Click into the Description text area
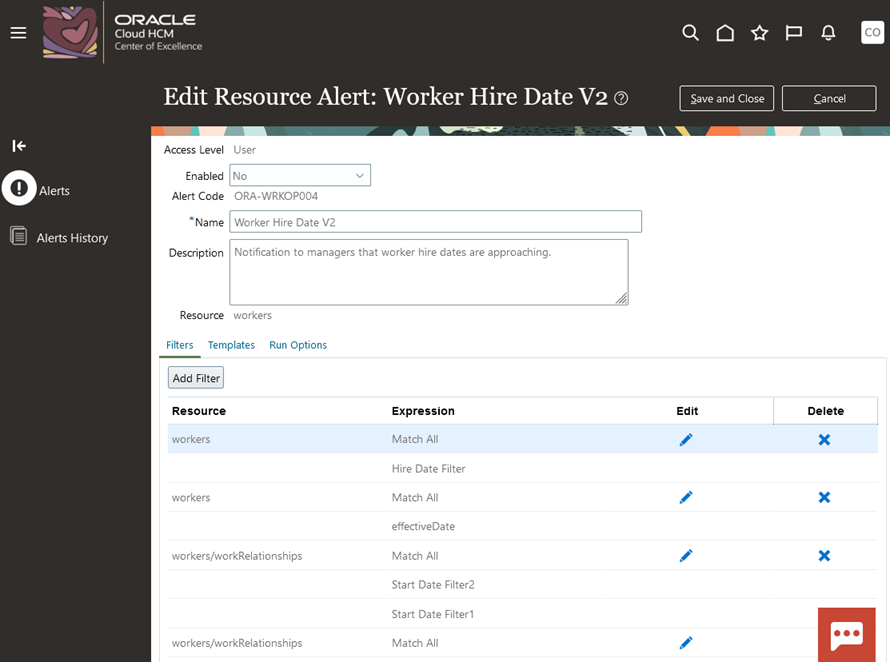This screenshot has width=890, height=667. coord(429,272)
